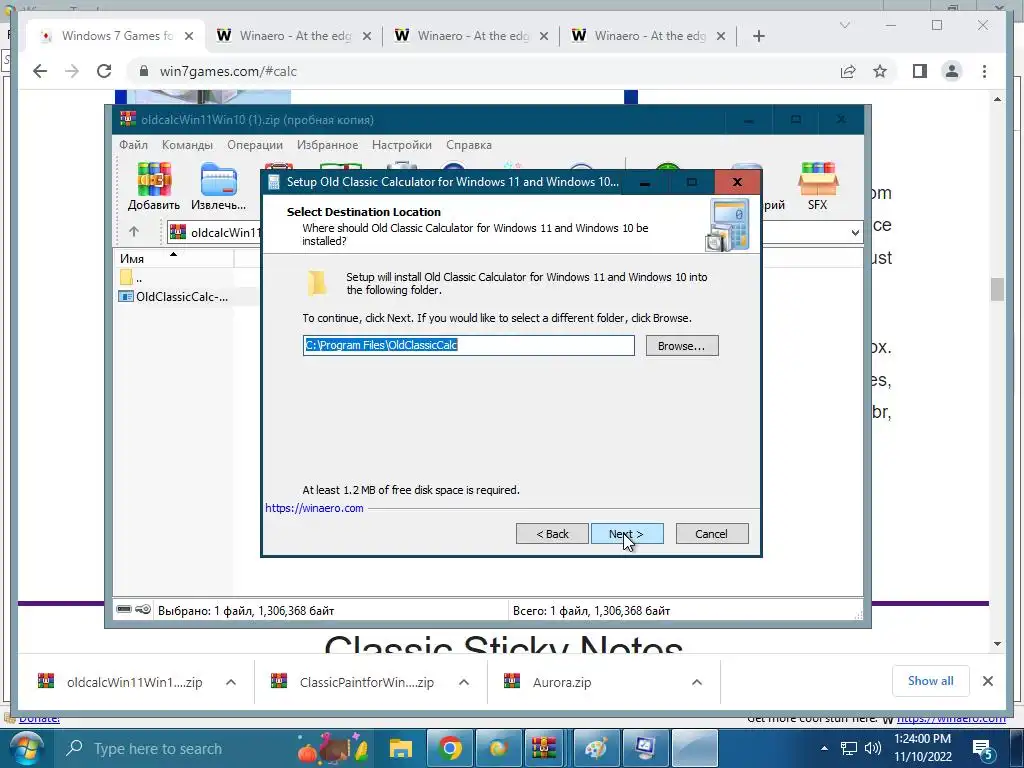Open the Файл menu in WinRAR
Screen dimensions: 1024x768
[x=133, y=145]
